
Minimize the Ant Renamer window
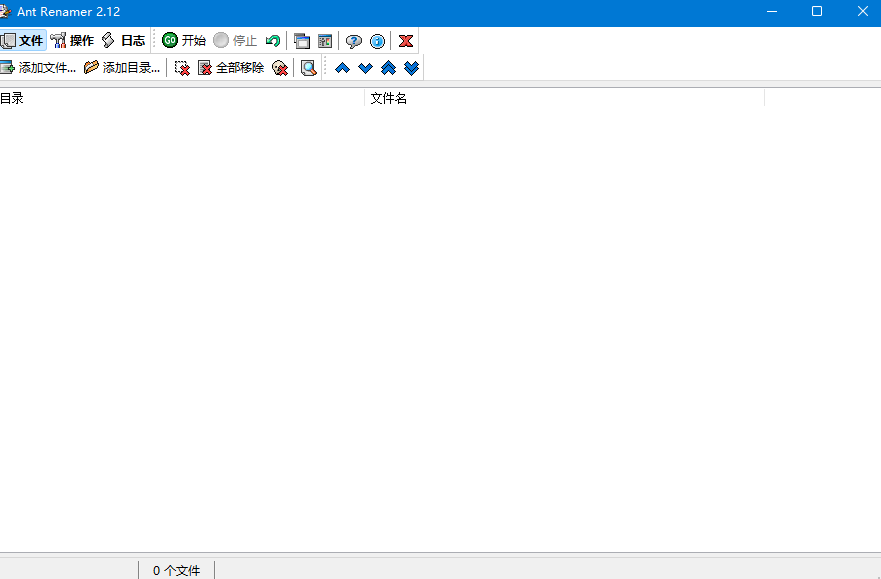coord(772,11)
